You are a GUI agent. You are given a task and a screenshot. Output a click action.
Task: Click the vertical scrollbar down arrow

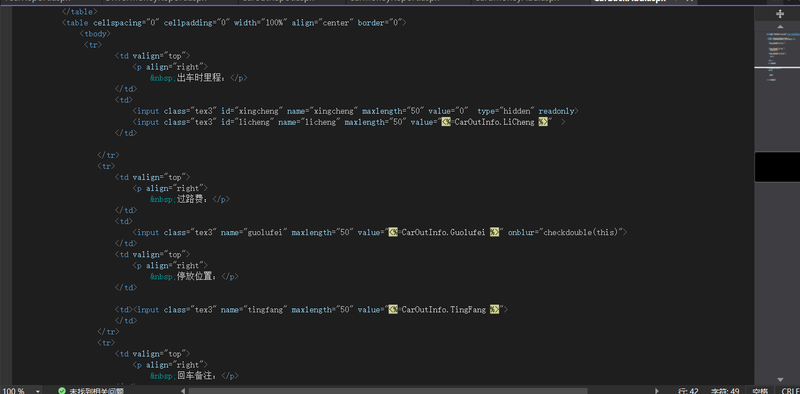coord(780,379)
